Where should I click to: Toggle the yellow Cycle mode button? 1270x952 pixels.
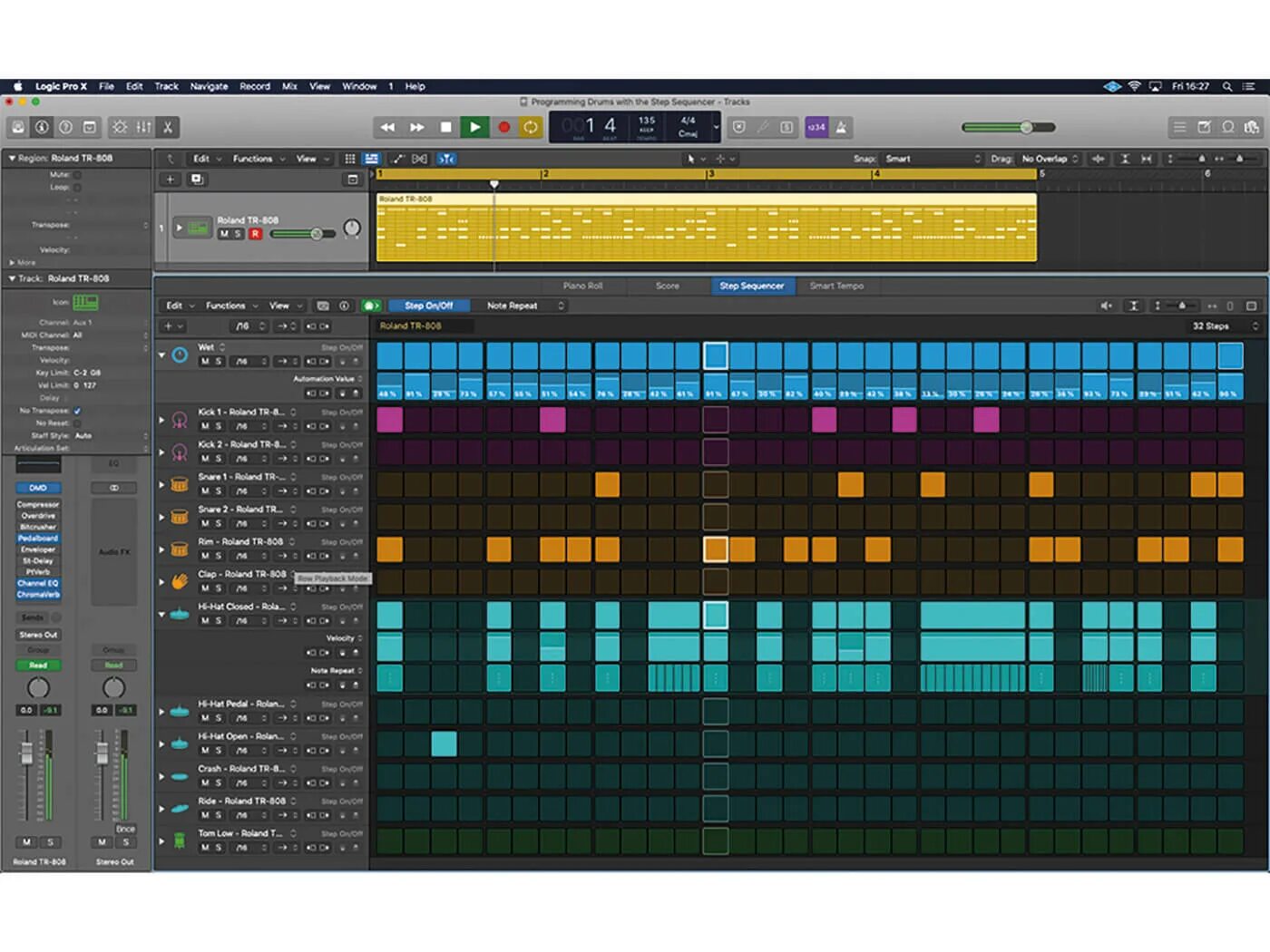click(x=531, y=127)
